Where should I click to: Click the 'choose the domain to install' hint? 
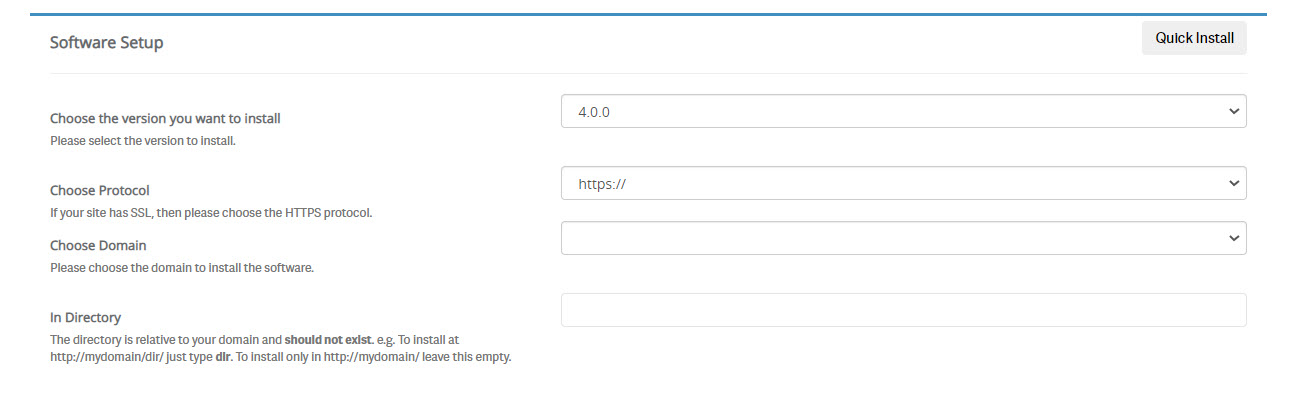pos(182,268)
